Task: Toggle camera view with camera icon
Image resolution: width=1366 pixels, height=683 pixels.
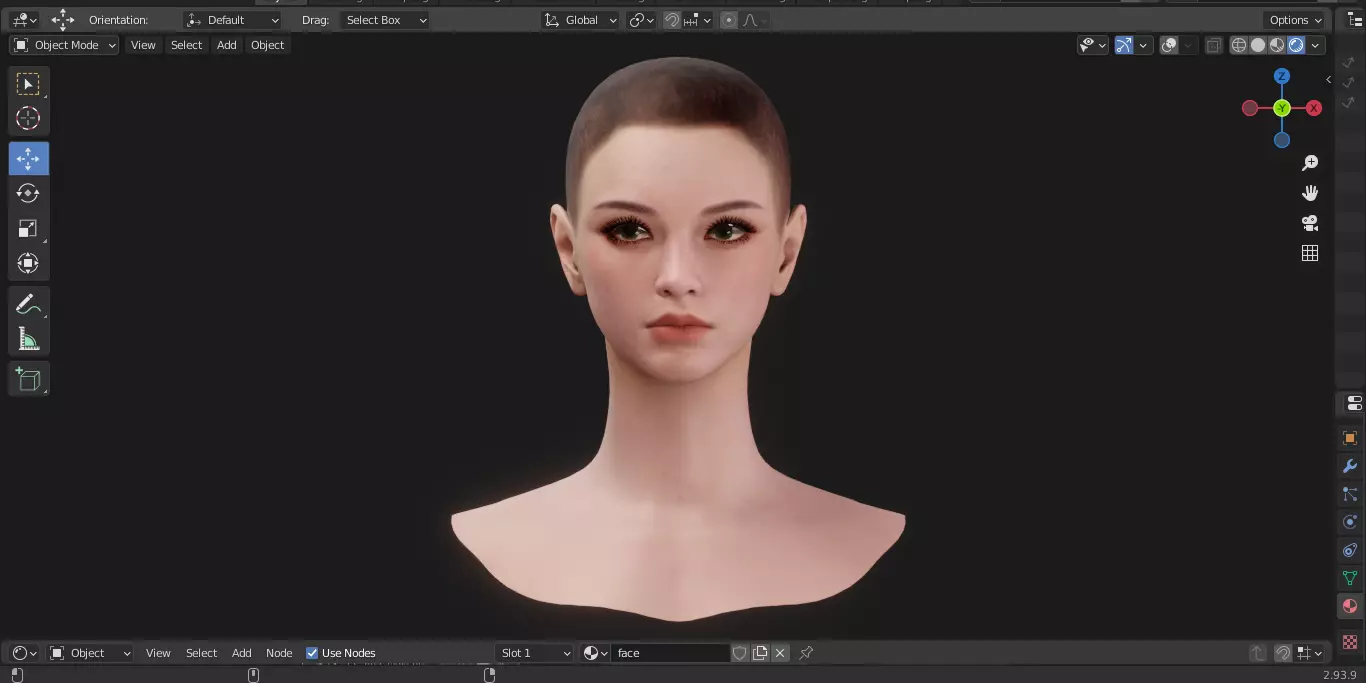Action: coord(1310,223)
